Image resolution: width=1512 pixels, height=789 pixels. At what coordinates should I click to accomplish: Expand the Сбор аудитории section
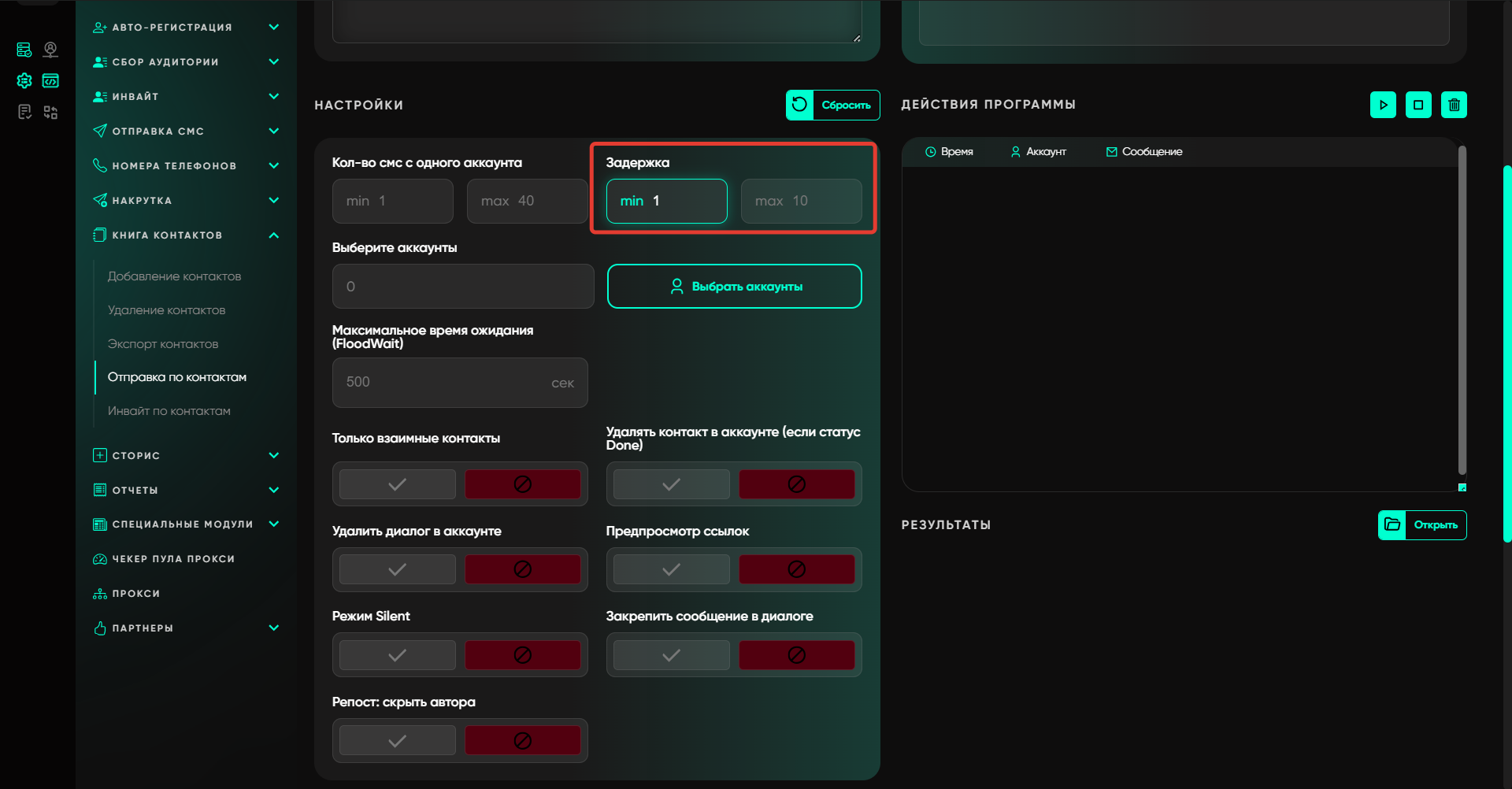273,61
